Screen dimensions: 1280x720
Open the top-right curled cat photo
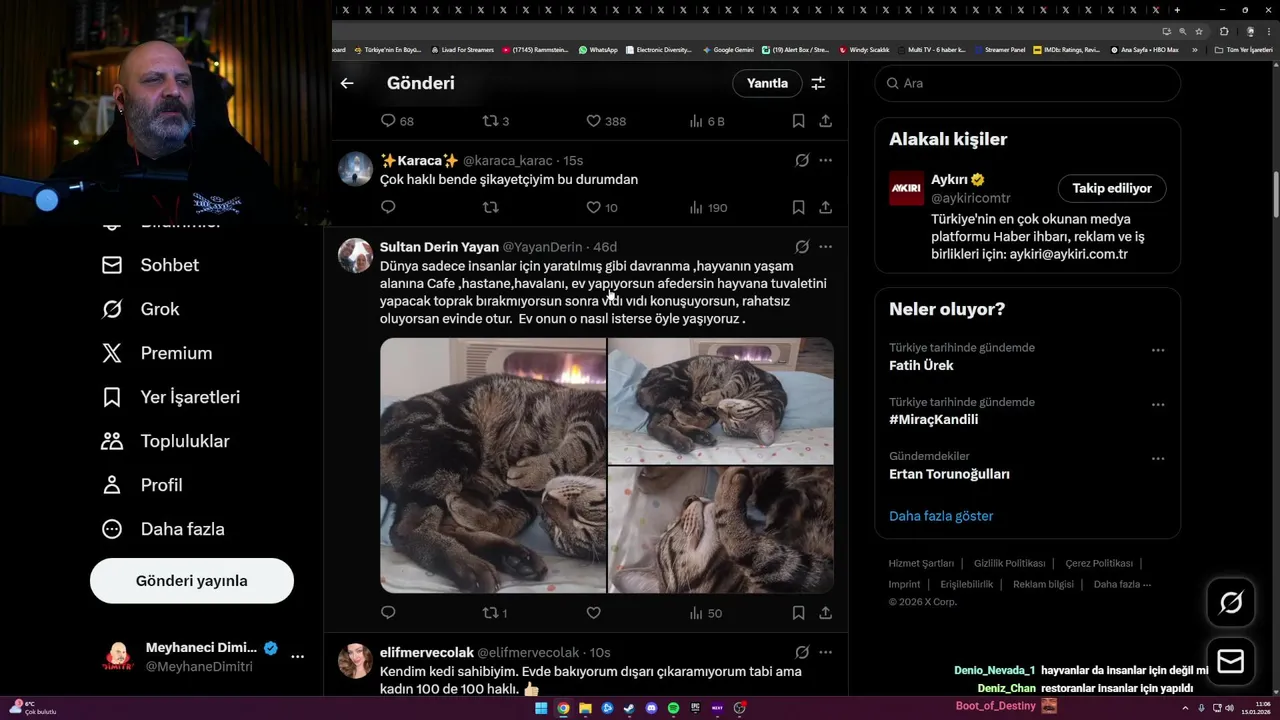[721, 401]
